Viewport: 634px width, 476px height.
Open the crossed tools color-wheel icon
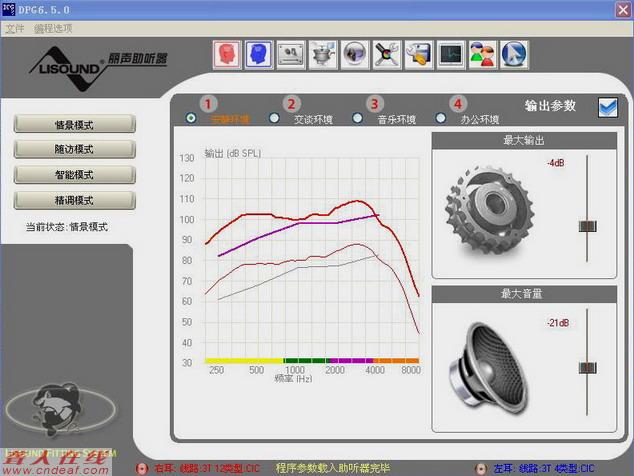[387, 55]
